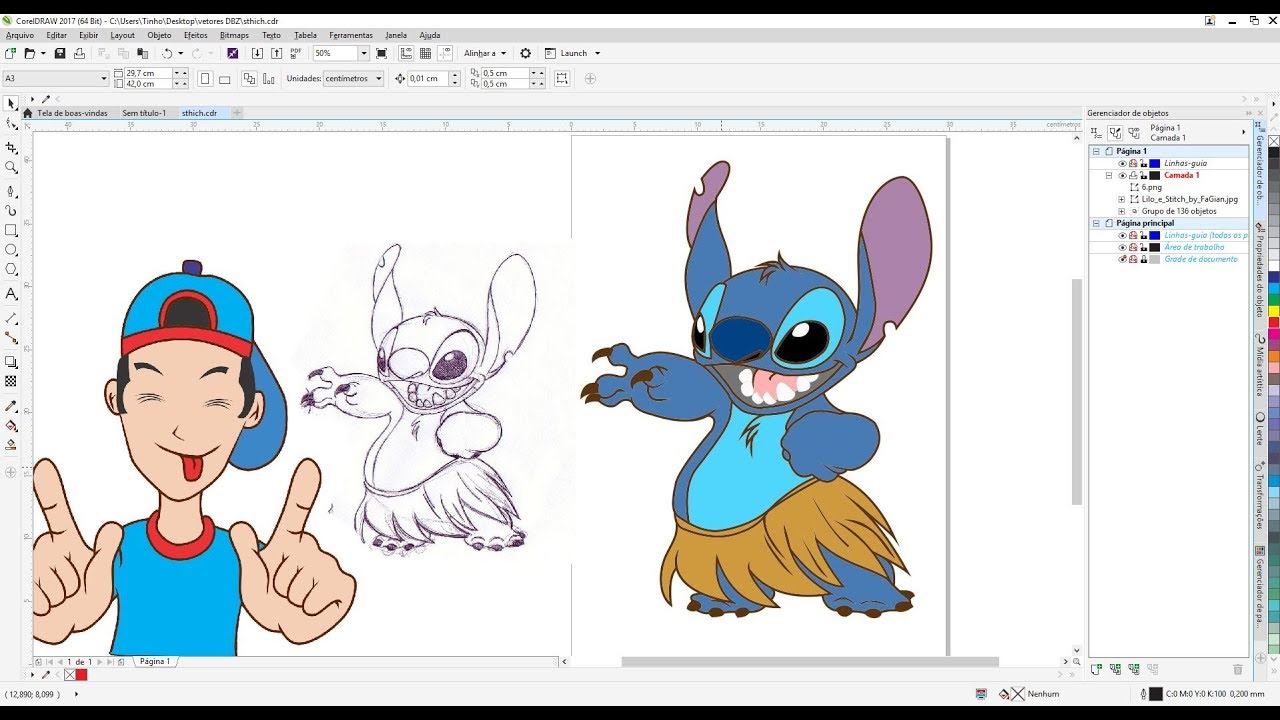This screenshot has height=720, width=1280.
Task: Open the Efeitos menu
Action: pyautogui.click(x=195, y=35)
